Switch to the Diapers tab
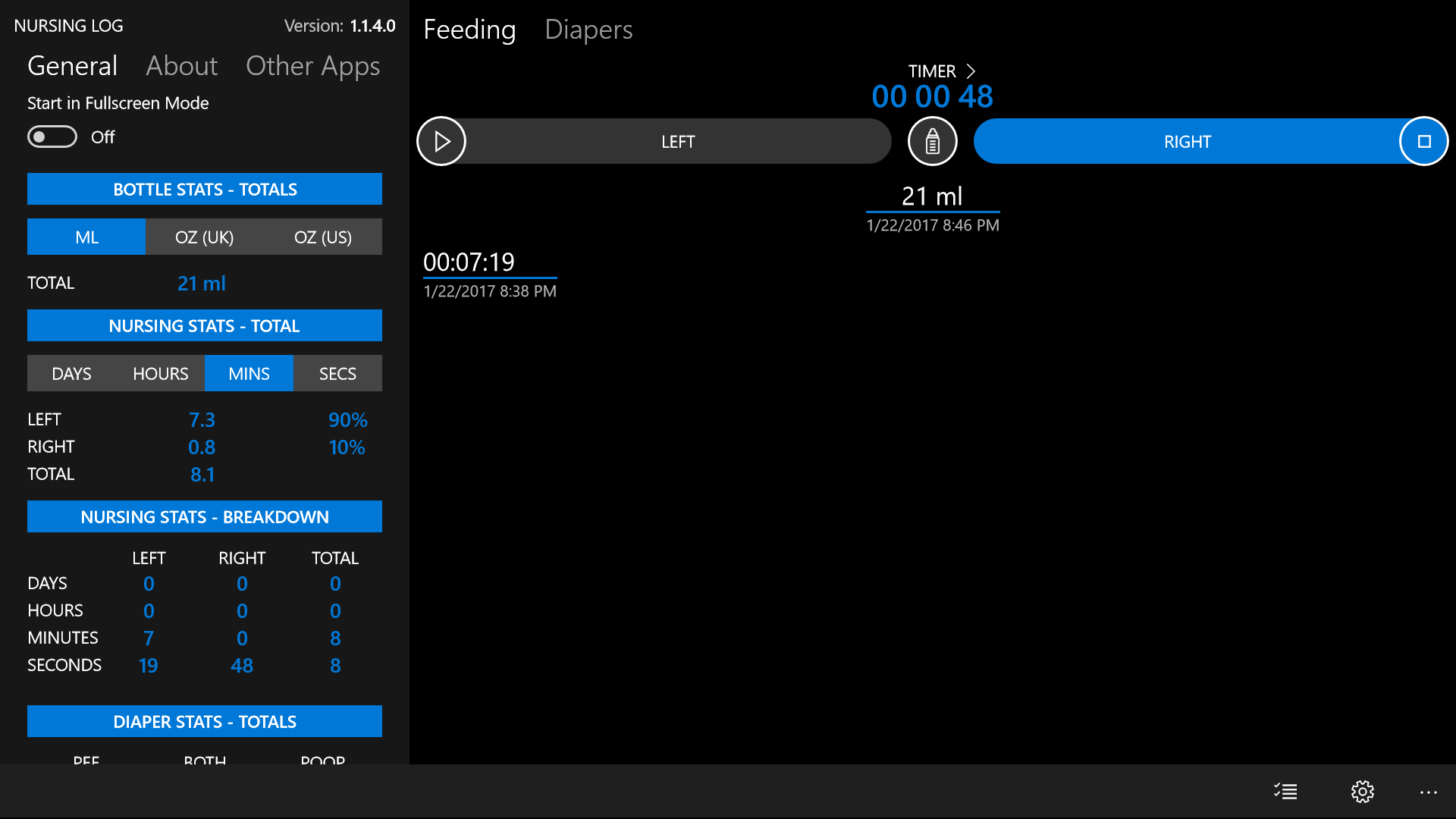 coord(588,30)
